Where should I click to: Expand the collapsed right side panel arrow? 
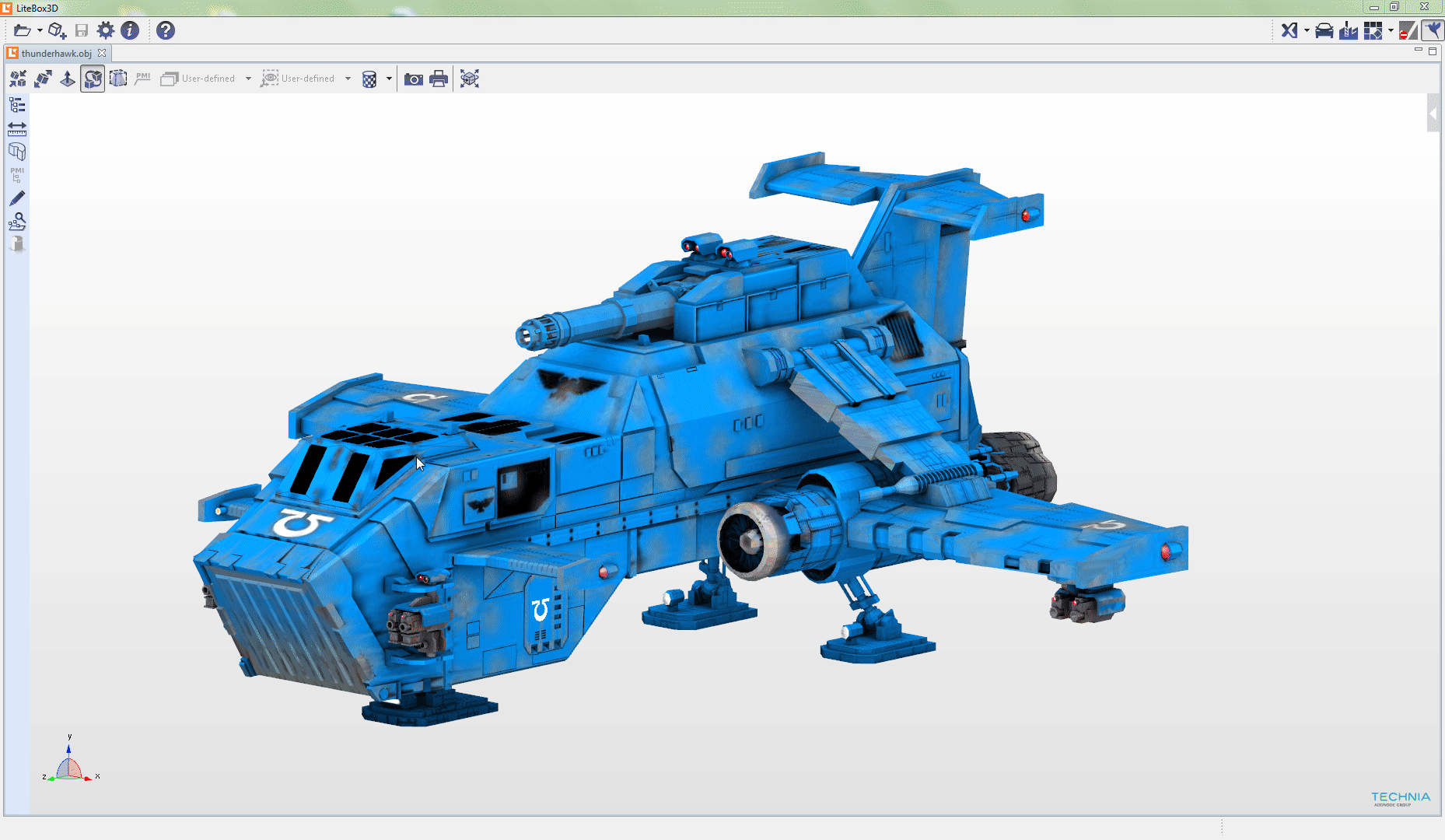pyautogui.click(x=1433, y=114)
